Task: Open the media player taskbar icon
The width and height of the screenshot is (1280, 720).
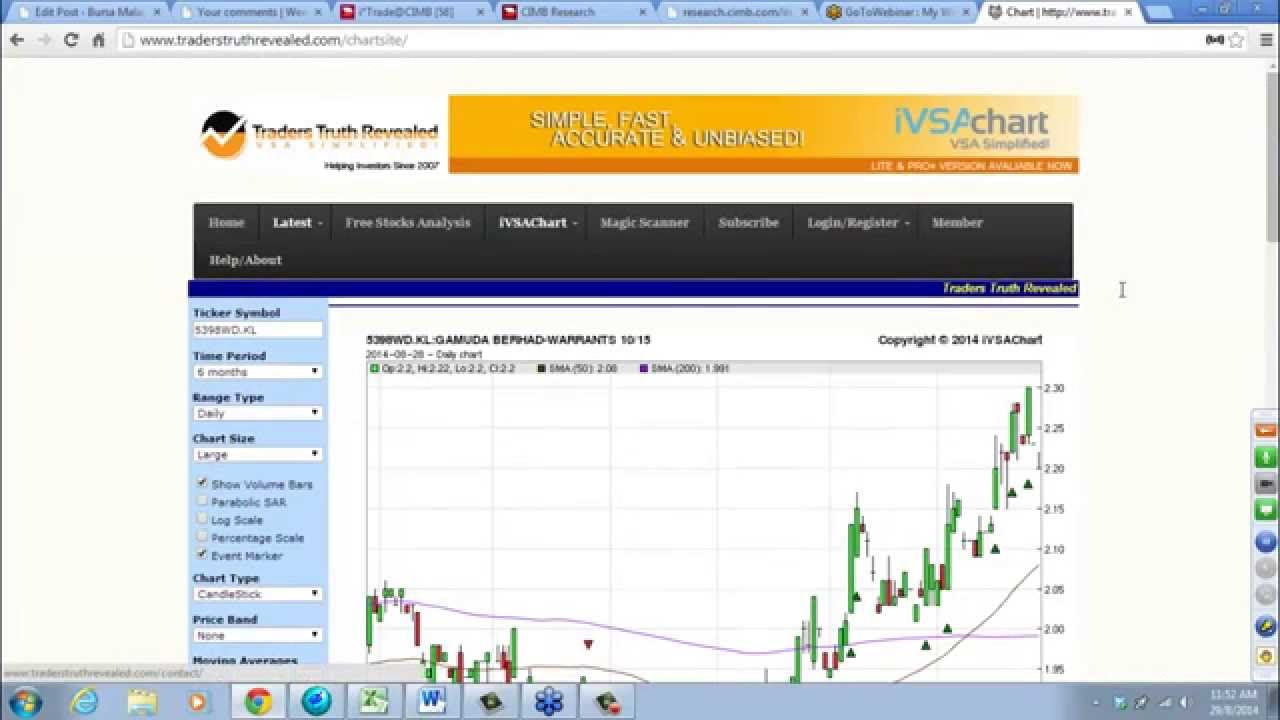Action: (198, 702)
